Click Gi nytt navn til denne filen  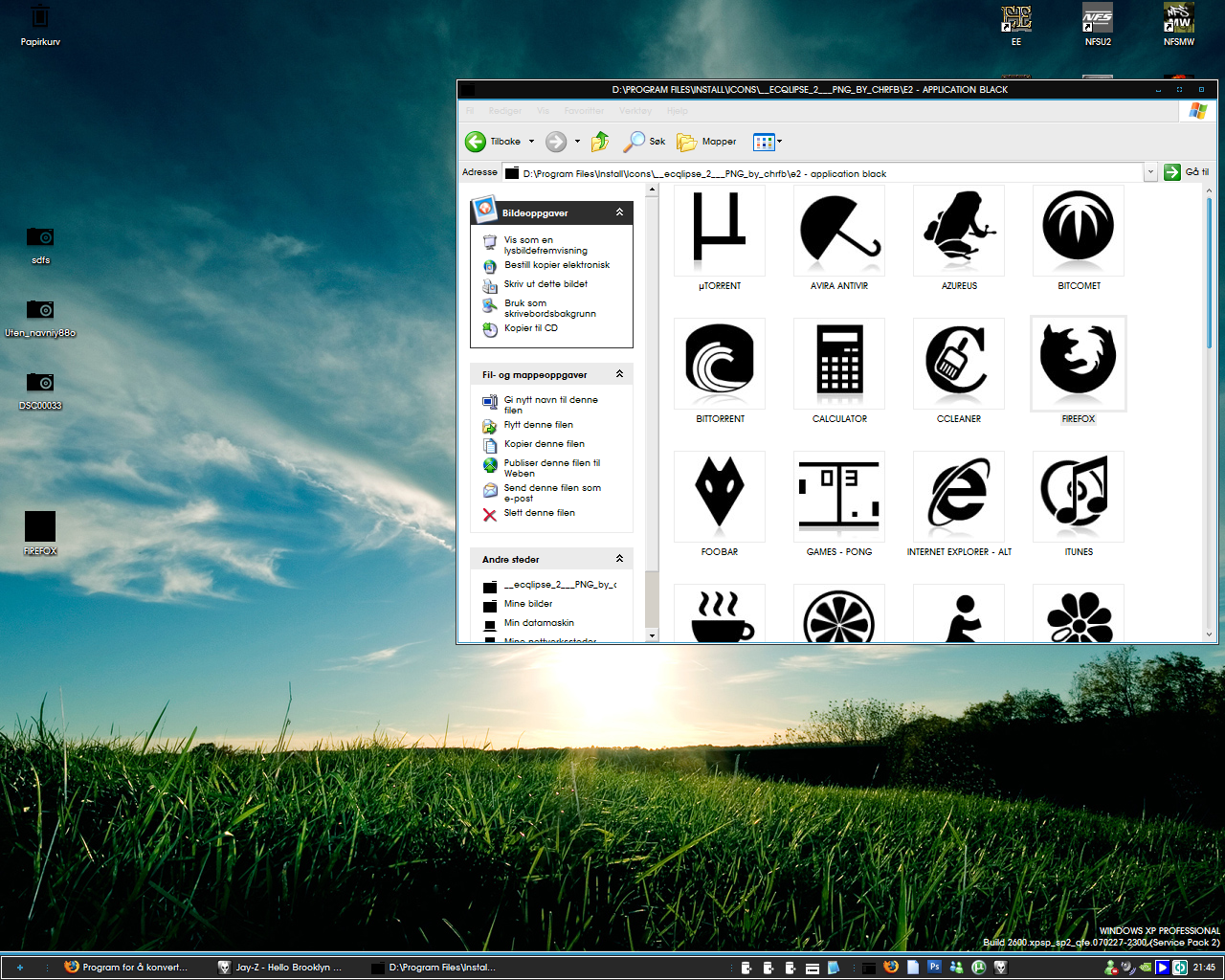[551, 405]
